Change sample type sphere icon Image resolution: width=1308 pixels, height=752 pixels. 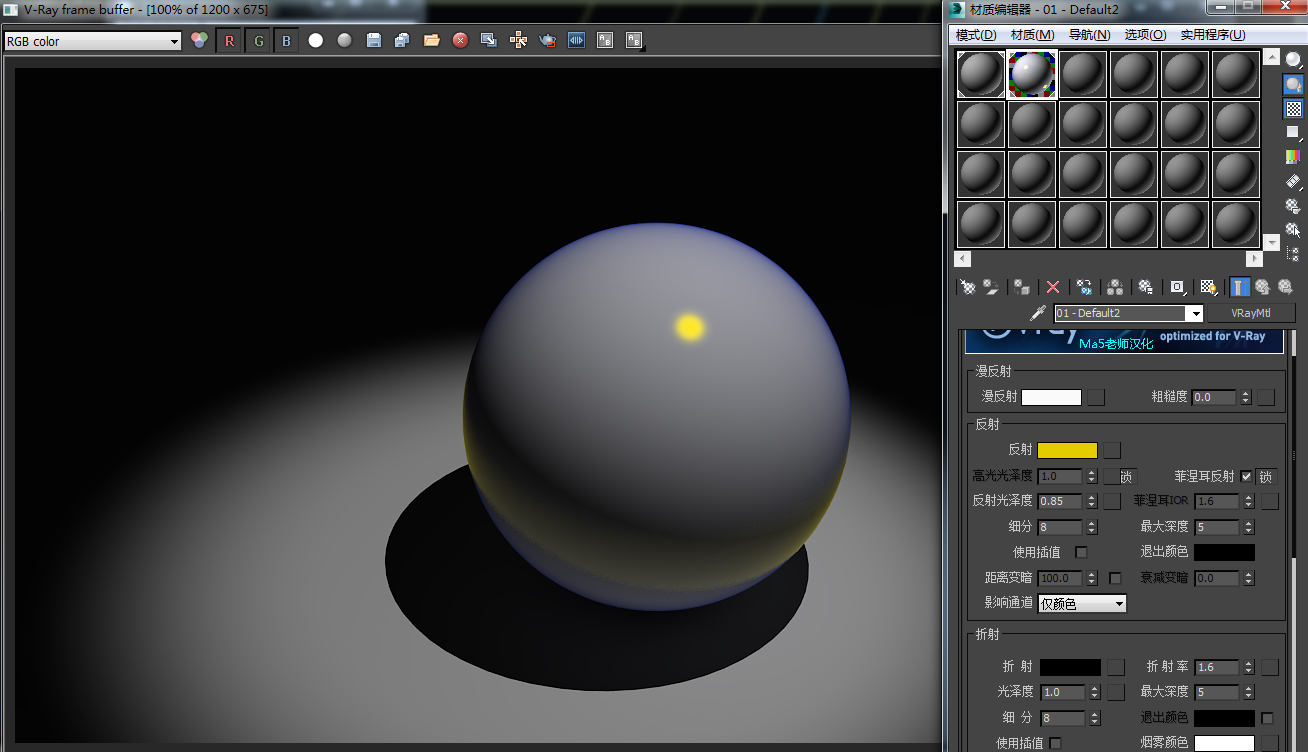(1293, 60)
